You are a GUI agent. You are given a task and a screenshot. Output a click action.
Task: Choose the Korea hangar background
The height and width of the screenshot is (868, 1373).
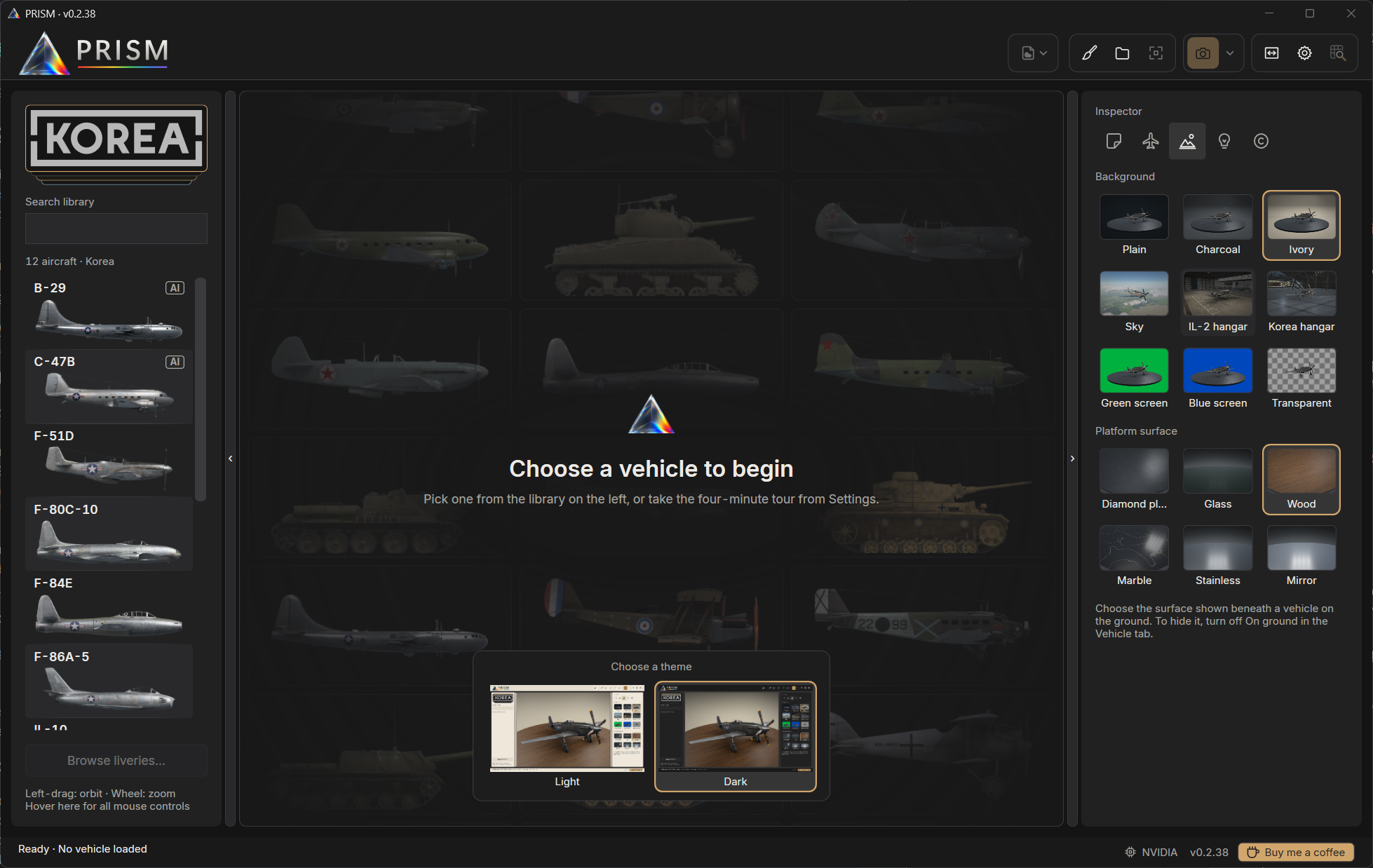tap(1301, 302)
